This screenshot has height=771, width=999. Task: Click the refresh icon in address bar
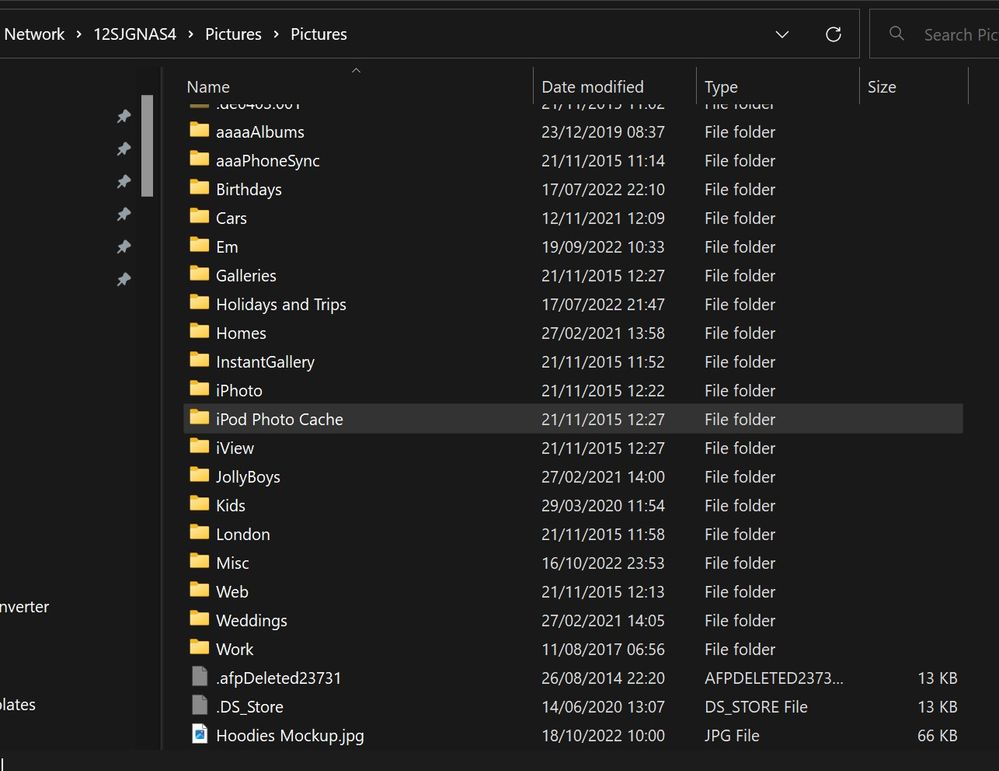click(833, 34)
